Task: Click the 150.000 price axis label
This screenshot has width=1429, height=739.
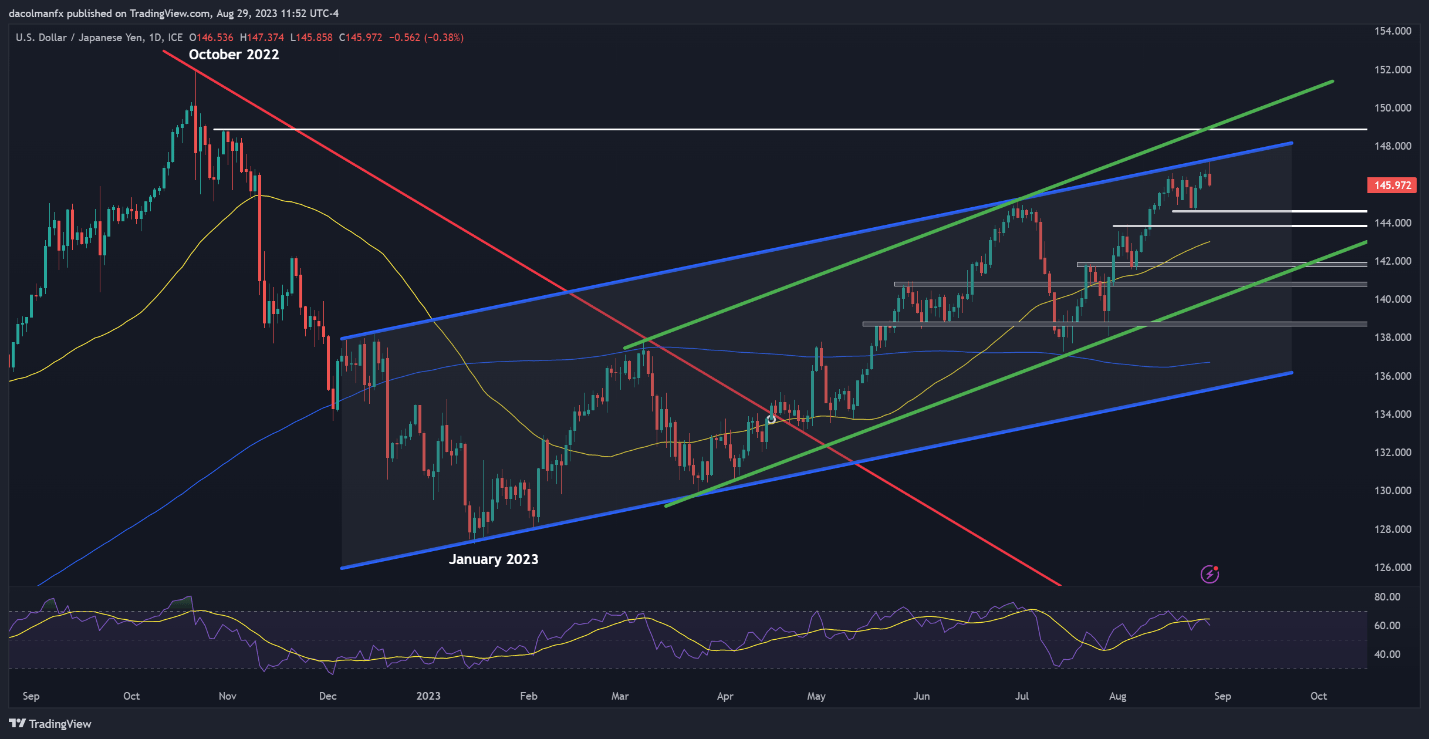Action: pyautogui.click(x=1392, y=108)
